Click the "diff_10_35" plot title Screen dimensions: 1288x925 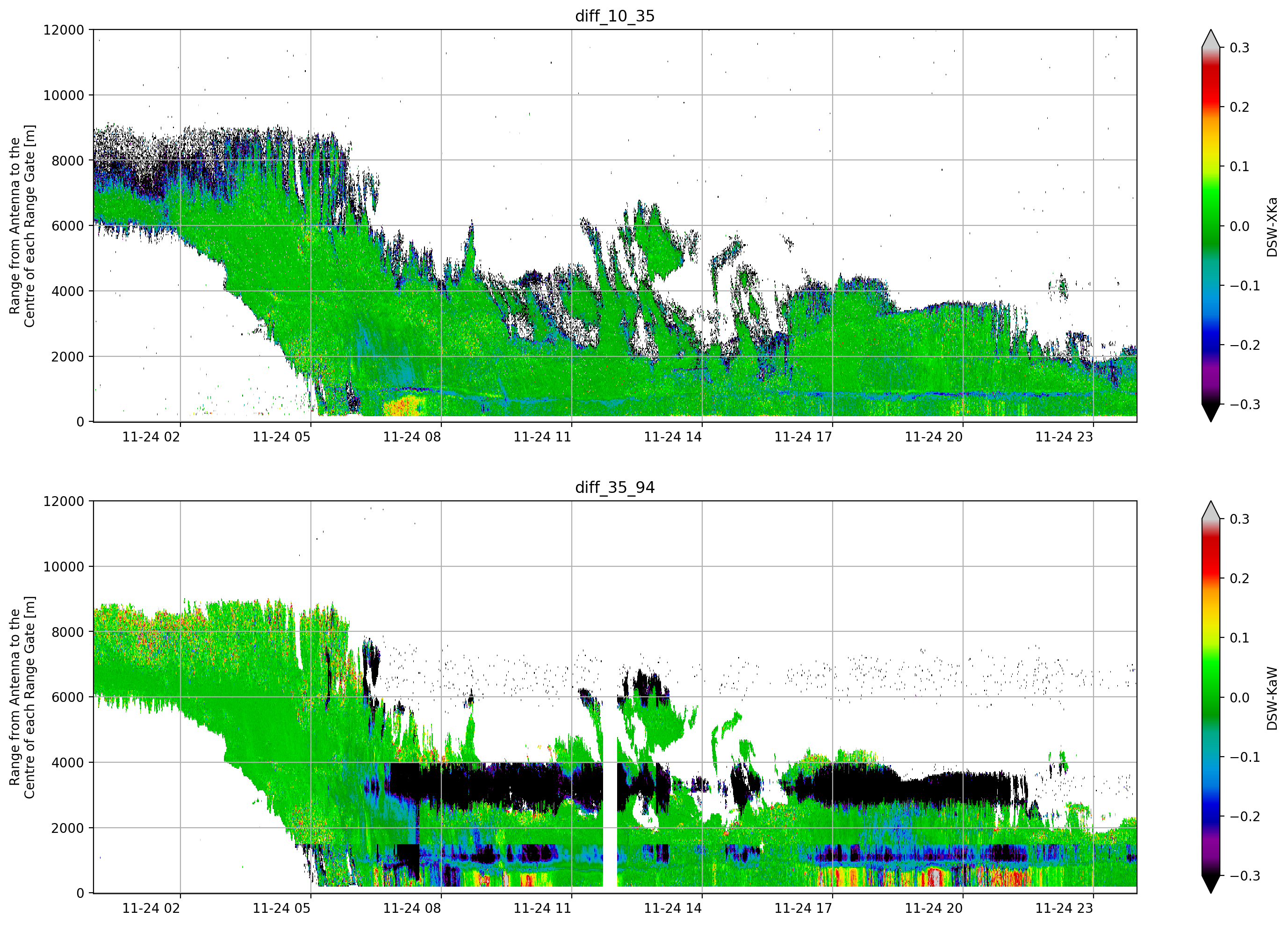(614, 16)
